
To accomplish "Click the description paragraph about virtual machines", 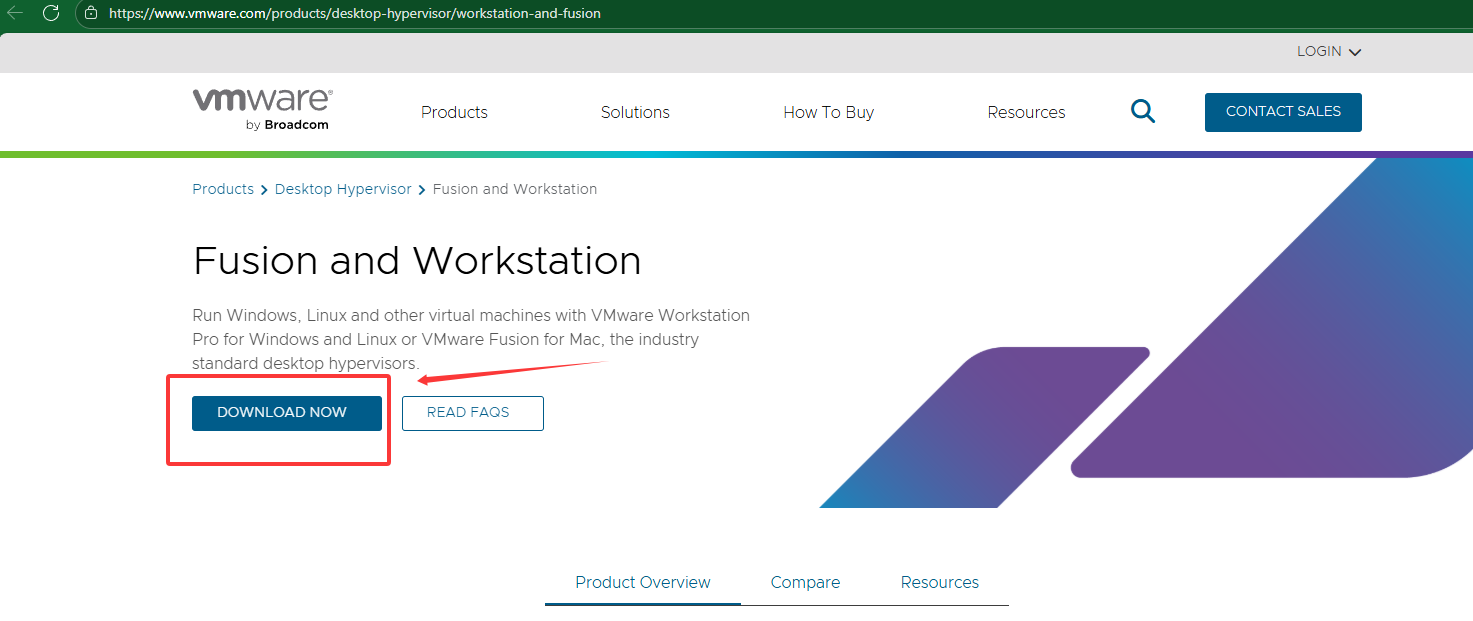I will point(471,339).
